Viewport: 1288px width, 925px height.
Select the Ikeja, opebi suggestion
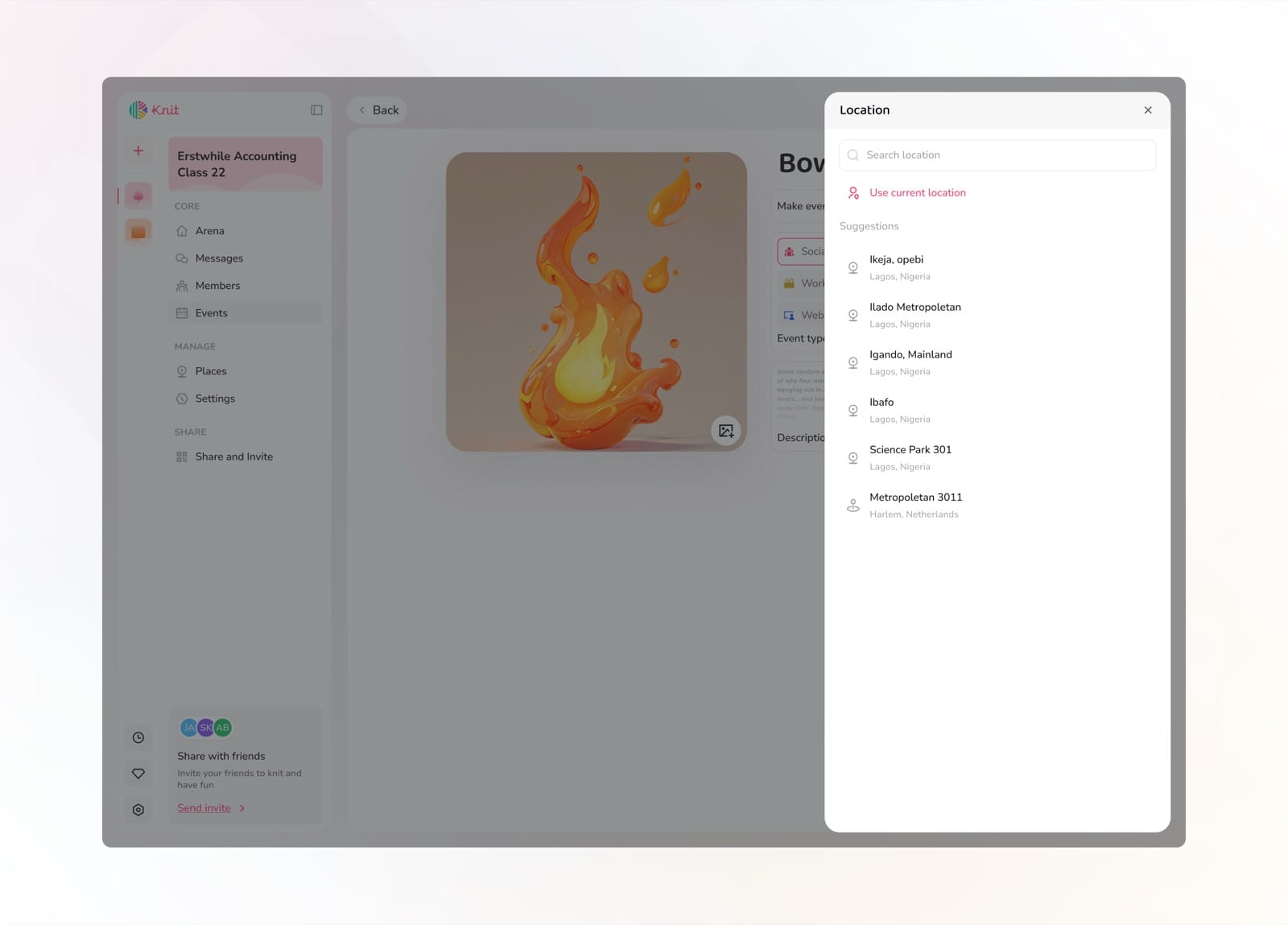[997, 267]
